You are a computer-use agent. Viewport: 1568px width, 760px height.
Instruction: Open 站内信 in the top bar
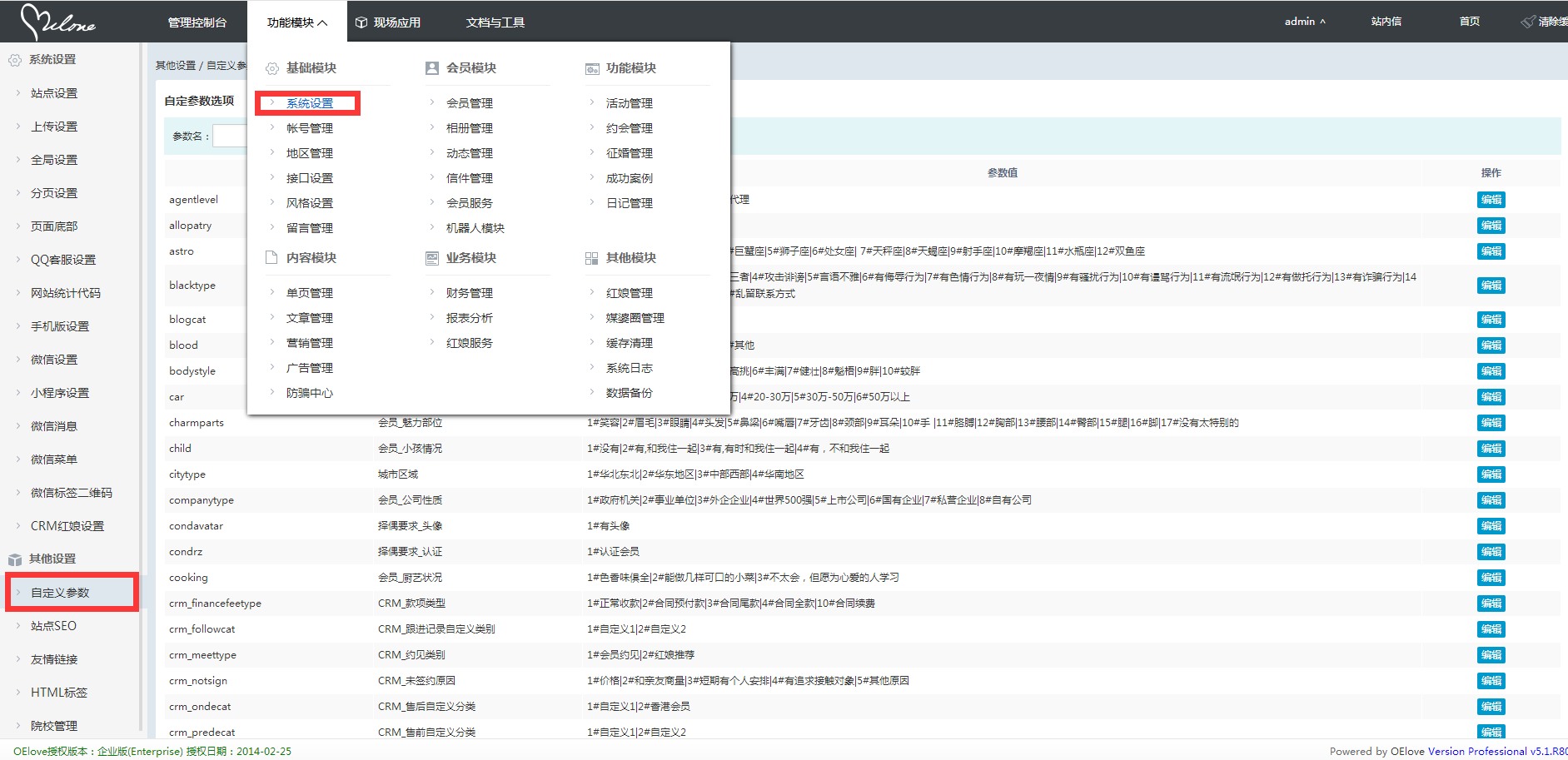pos(1386,22)
